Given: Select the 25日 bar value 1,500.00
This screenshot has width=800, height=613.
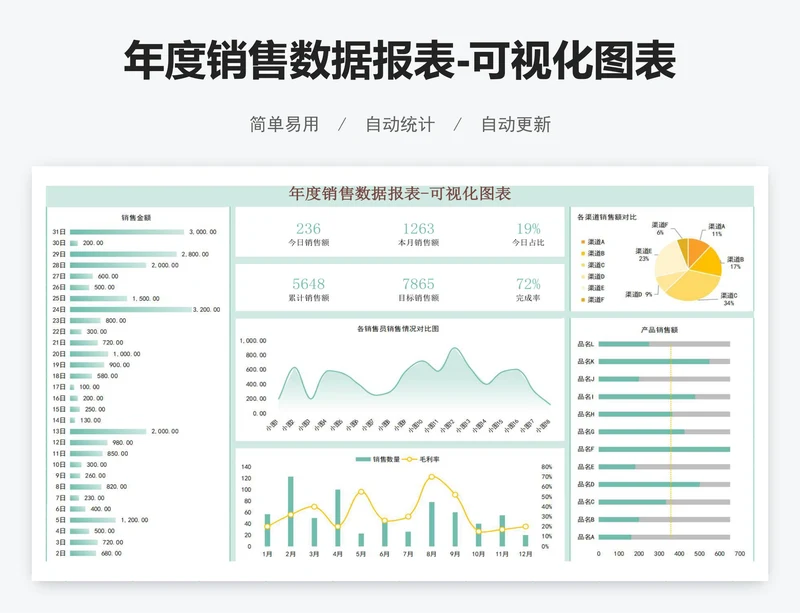Looking at the screenshot, I should (146, 299).
